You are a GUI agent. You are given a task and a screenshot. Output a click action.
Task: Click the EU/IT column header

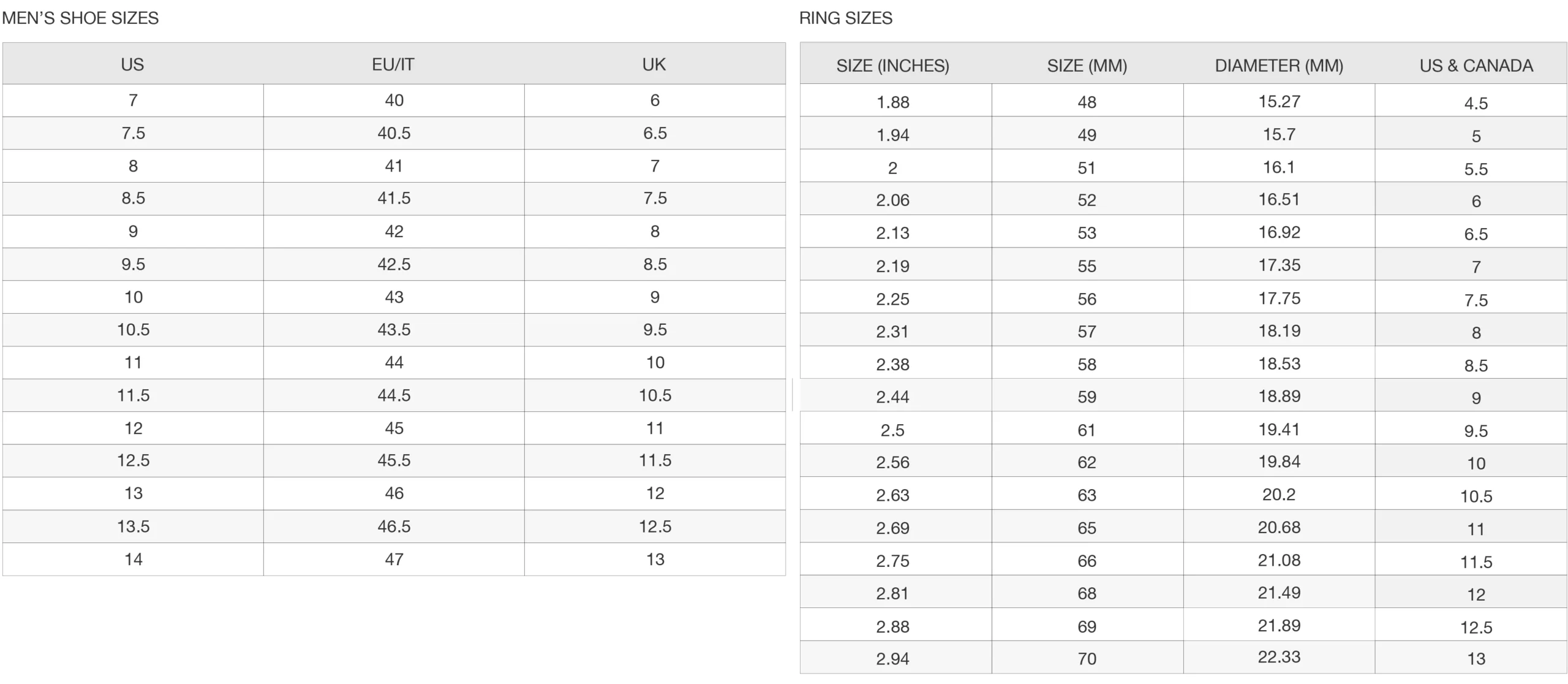393,64
